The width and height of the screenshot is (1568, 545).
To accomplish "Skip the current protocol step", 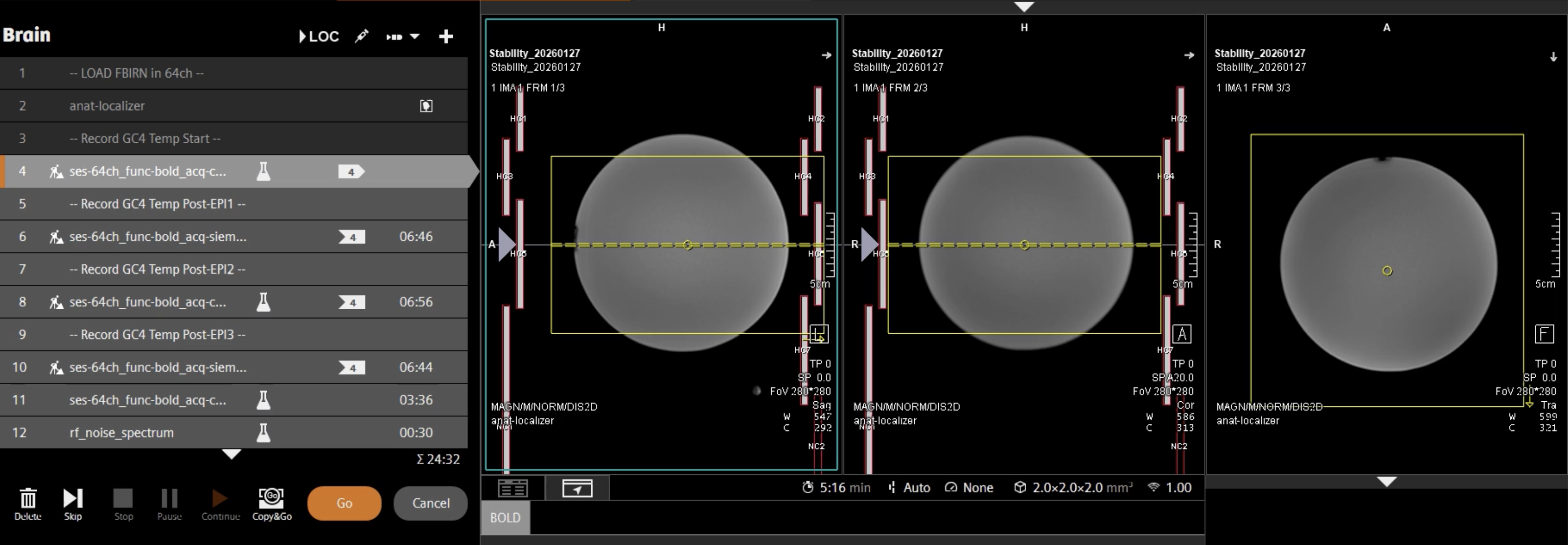I will [x=73, y=505].
